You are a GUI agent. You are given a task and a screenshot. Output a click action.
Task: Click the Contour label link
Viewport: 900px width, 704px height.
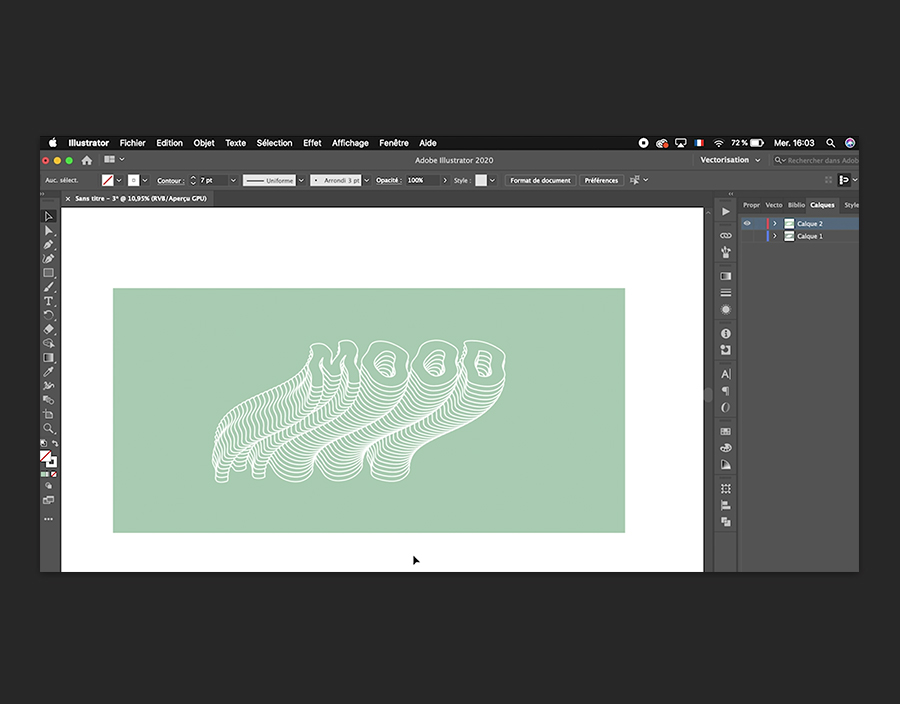click(x=170, y=180)
